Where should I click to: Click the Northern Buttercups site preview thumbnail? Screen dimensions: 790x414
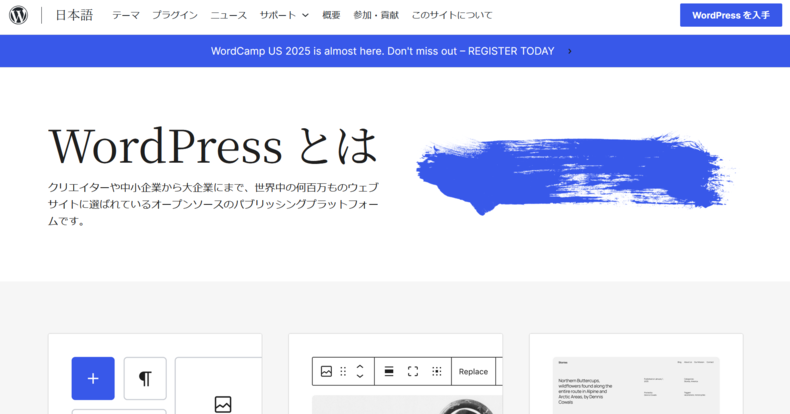point(636,385)
